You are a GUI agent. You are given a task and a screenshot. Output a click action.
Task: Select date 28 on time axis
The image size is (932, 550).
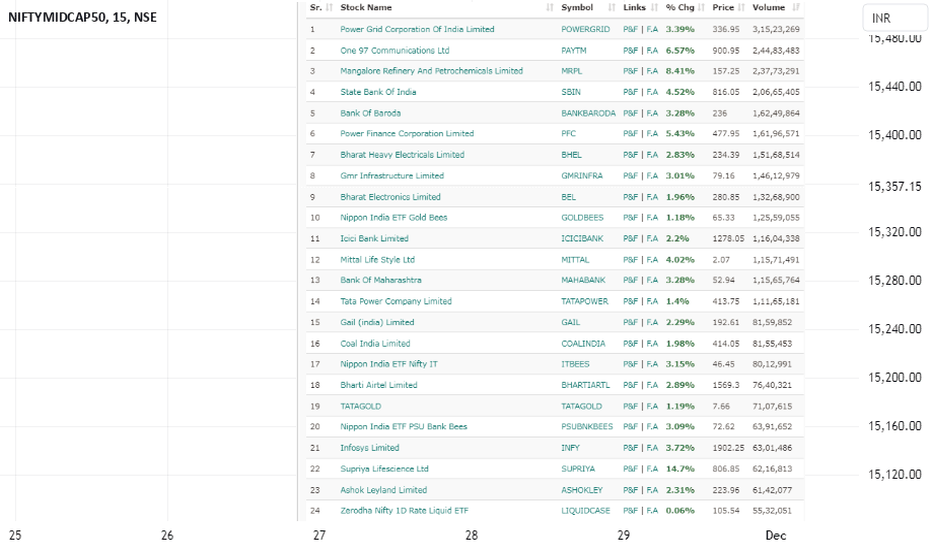tap(471, 535)
